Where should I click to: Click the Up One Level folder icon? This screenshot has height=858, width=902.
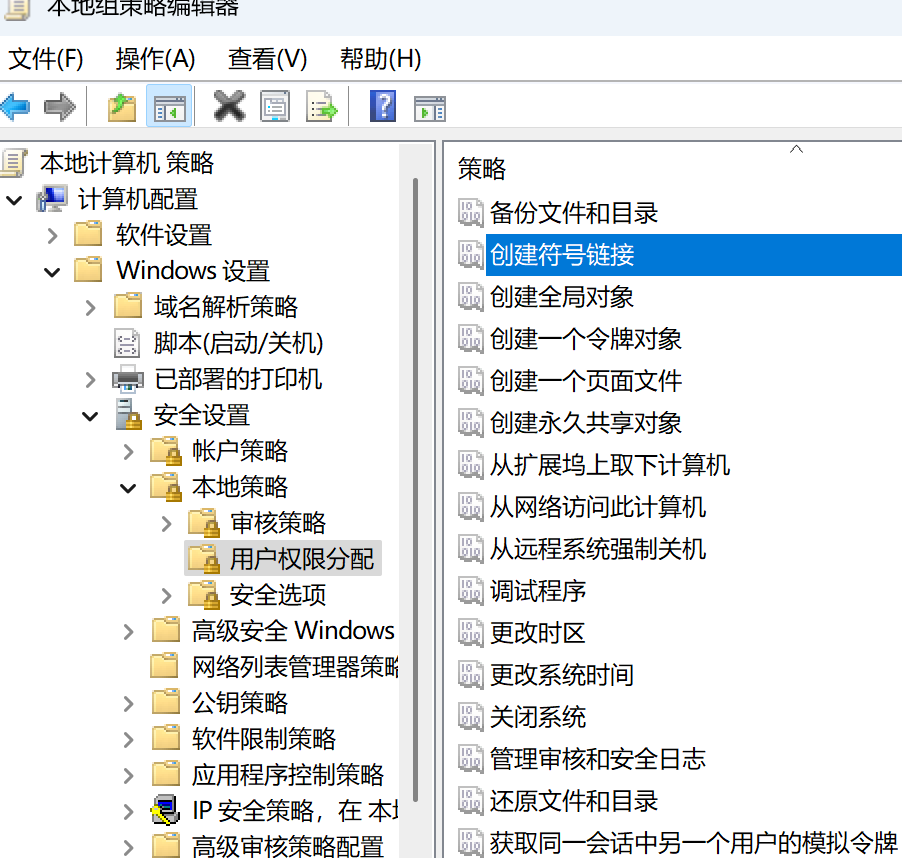coord(122,106)
